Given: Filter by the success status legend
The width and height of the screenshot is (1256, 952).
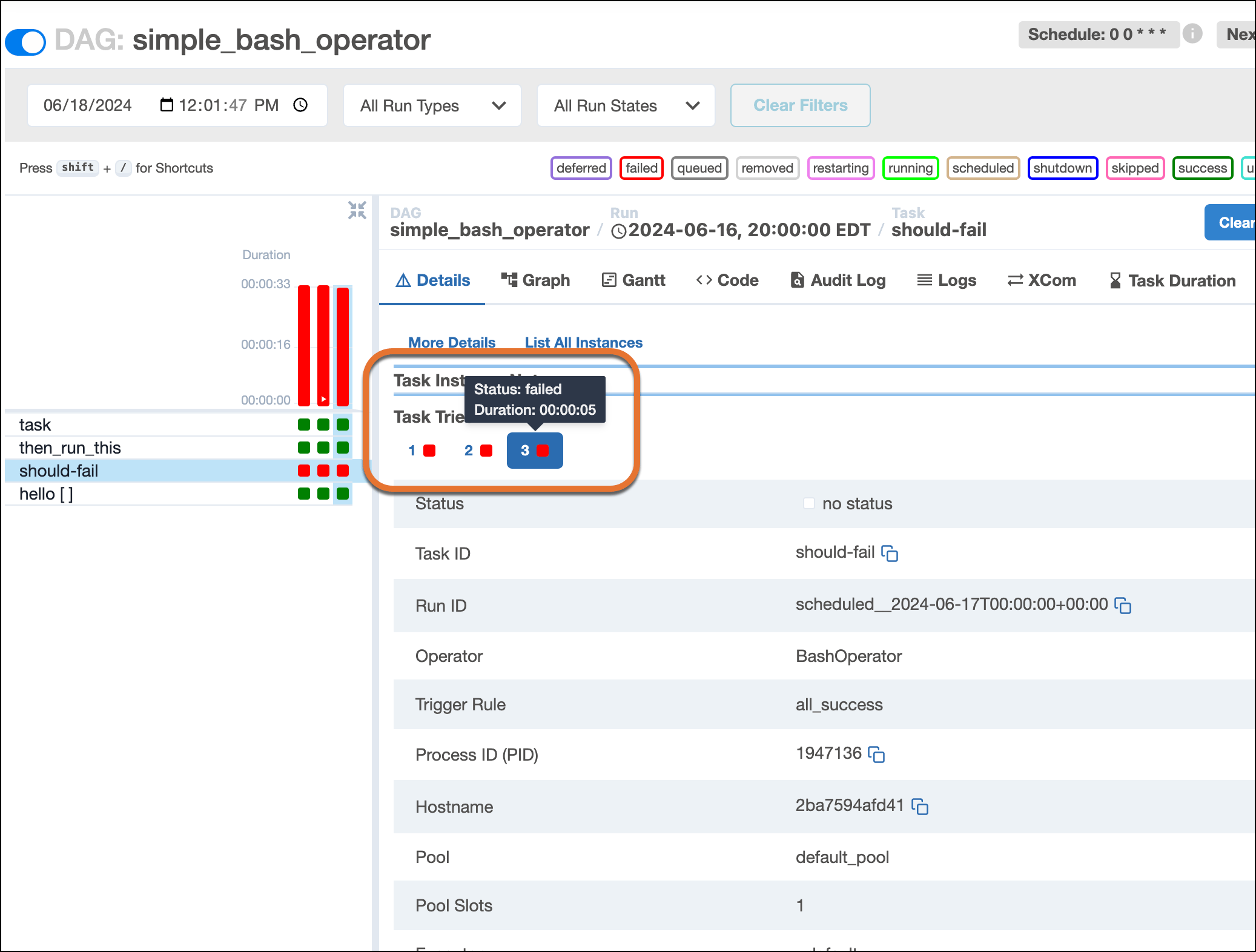Looking at the screenshot, I should coord(1202,168).
